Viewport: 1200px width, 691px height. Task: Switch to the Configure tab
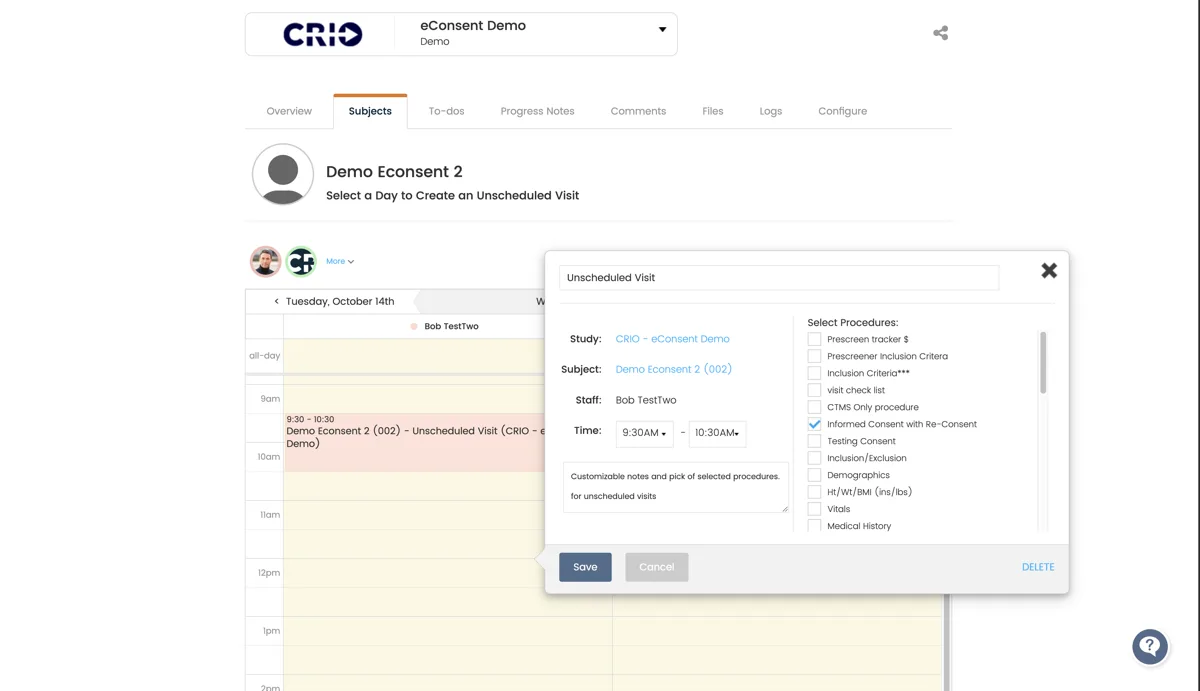pos(841,111)
